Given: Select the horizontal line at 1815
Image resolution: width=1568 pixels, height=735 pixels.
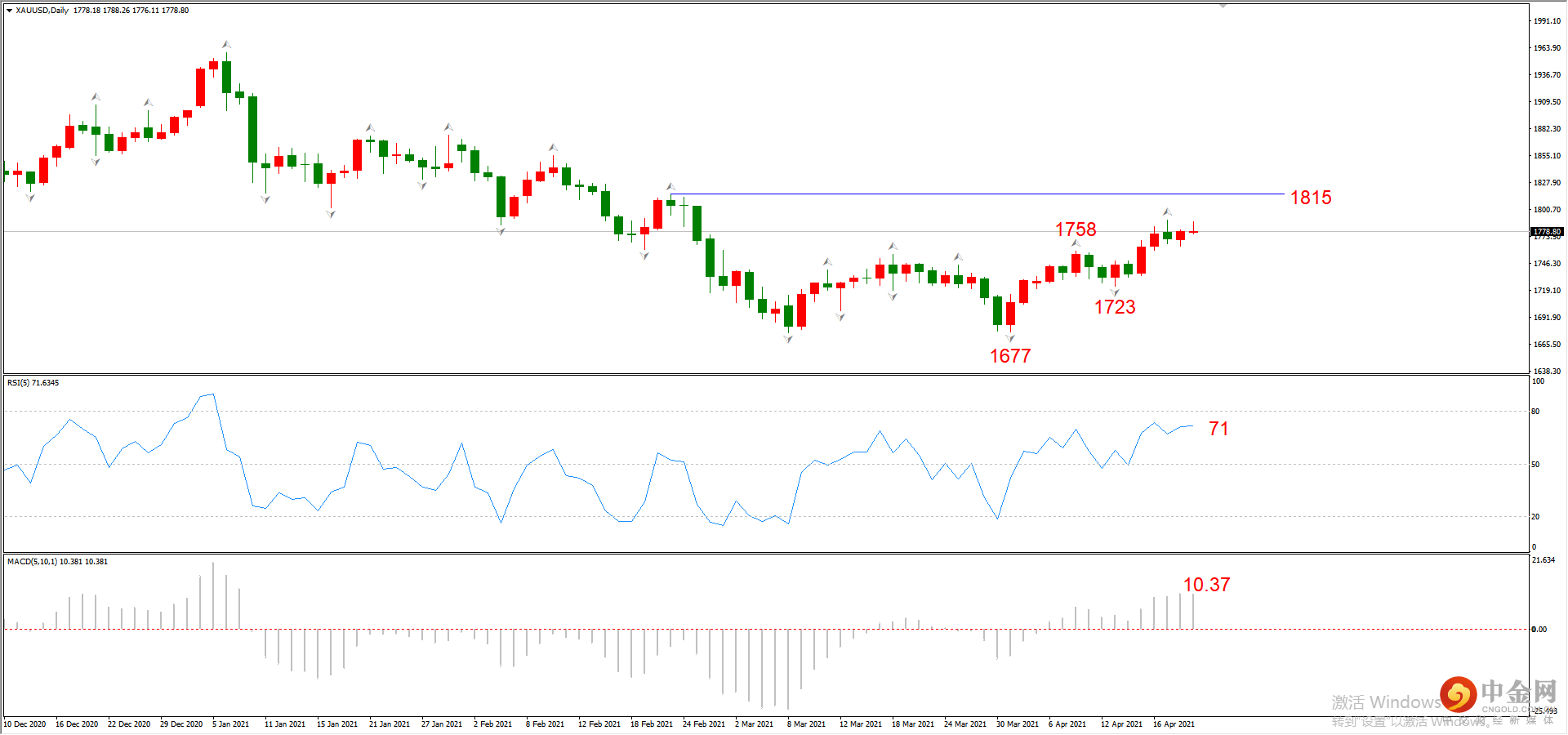Looking at the screenshot, I should pos(977,194).
